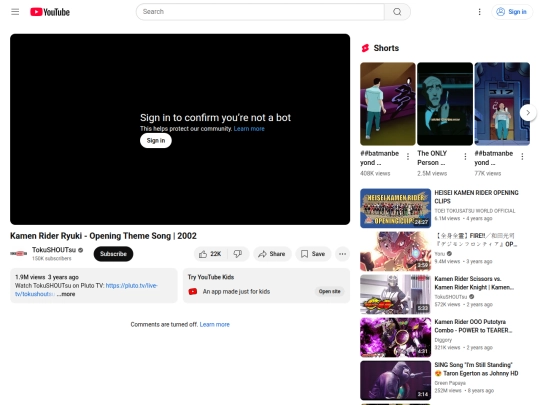
Task: Click the Shorts logo icon
Action: click(x=365, y=48)
